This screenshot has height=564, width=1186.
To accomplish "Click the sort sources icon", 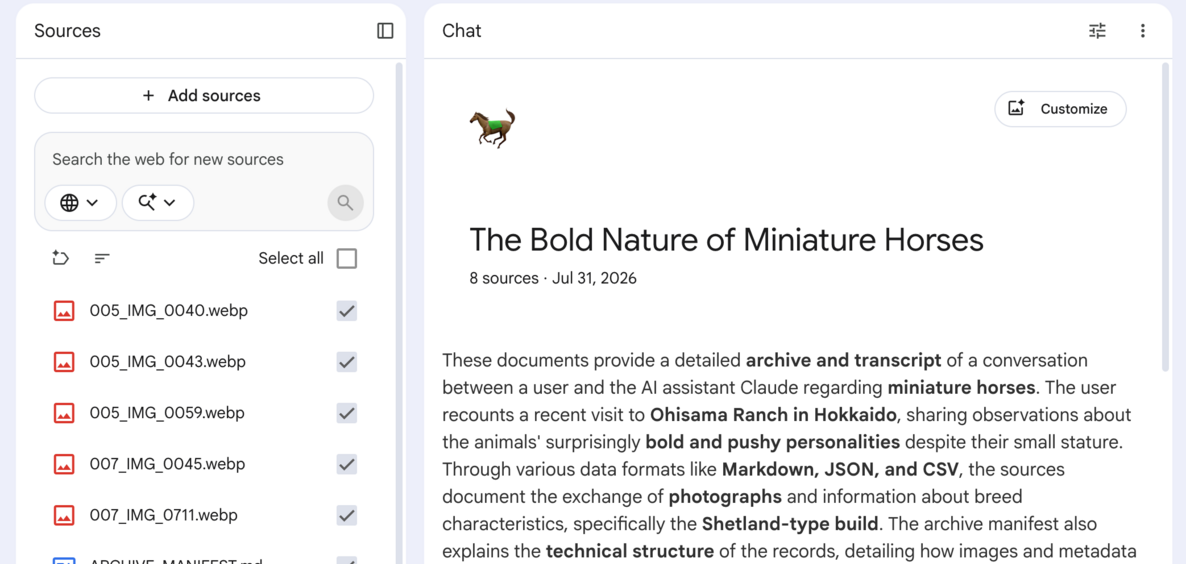I will pos(102,259).
